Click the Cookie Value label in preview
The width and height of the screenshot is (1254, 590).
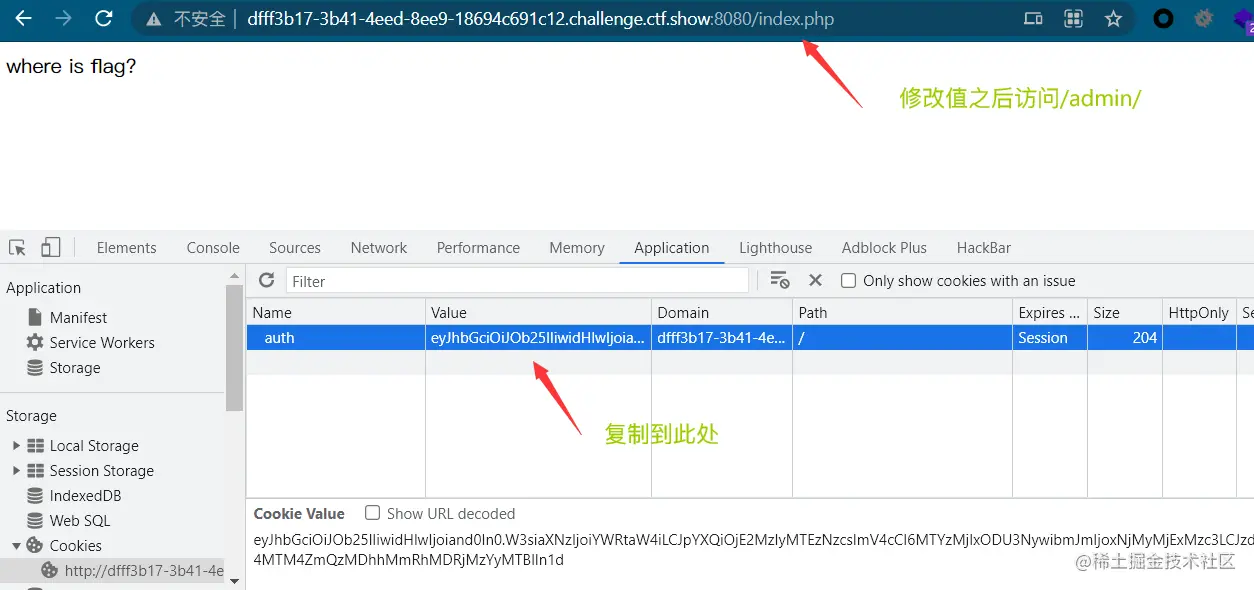[x=299, y=513]
